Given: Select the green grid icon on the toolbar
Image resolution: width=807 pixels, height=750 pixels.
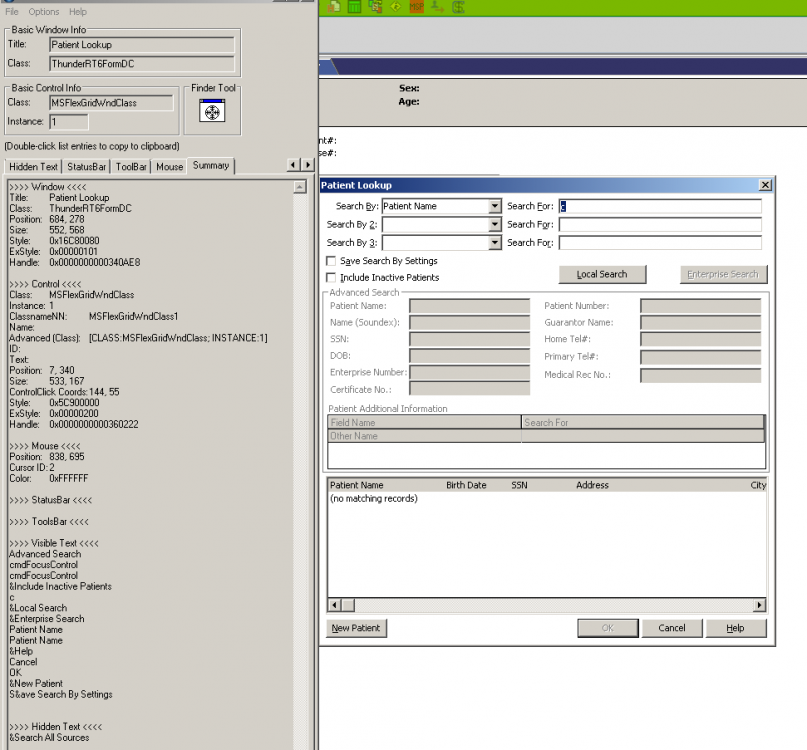Looking at the screenshot, I should [x=355, y=8].
